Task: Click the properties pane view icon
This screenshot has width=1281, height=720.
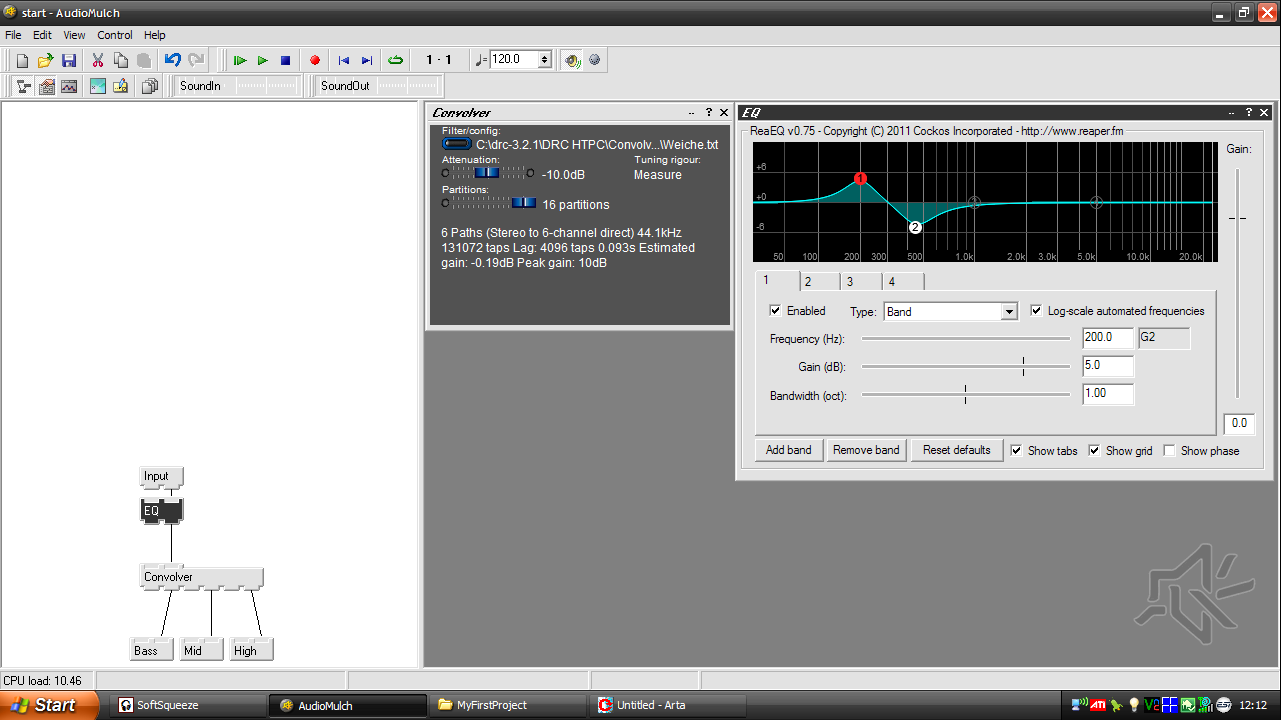Action: [x=47, y=86]
